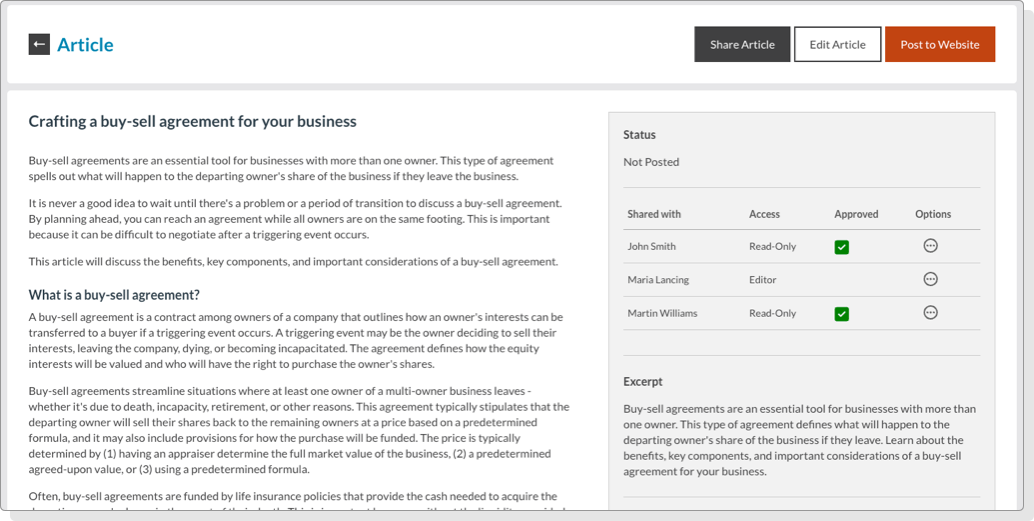This screenshot has width=1034, height=521.
Task: Open options menu for Martin Williams
Action: [930, 313]
